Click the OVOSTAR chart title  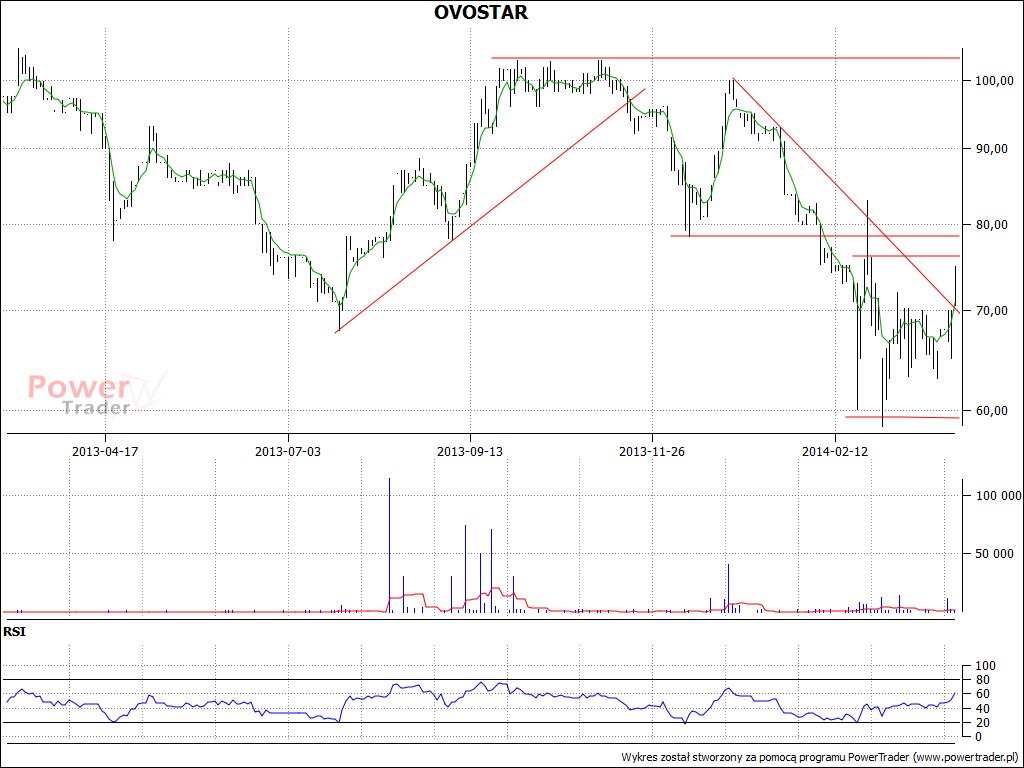[481, 12]
